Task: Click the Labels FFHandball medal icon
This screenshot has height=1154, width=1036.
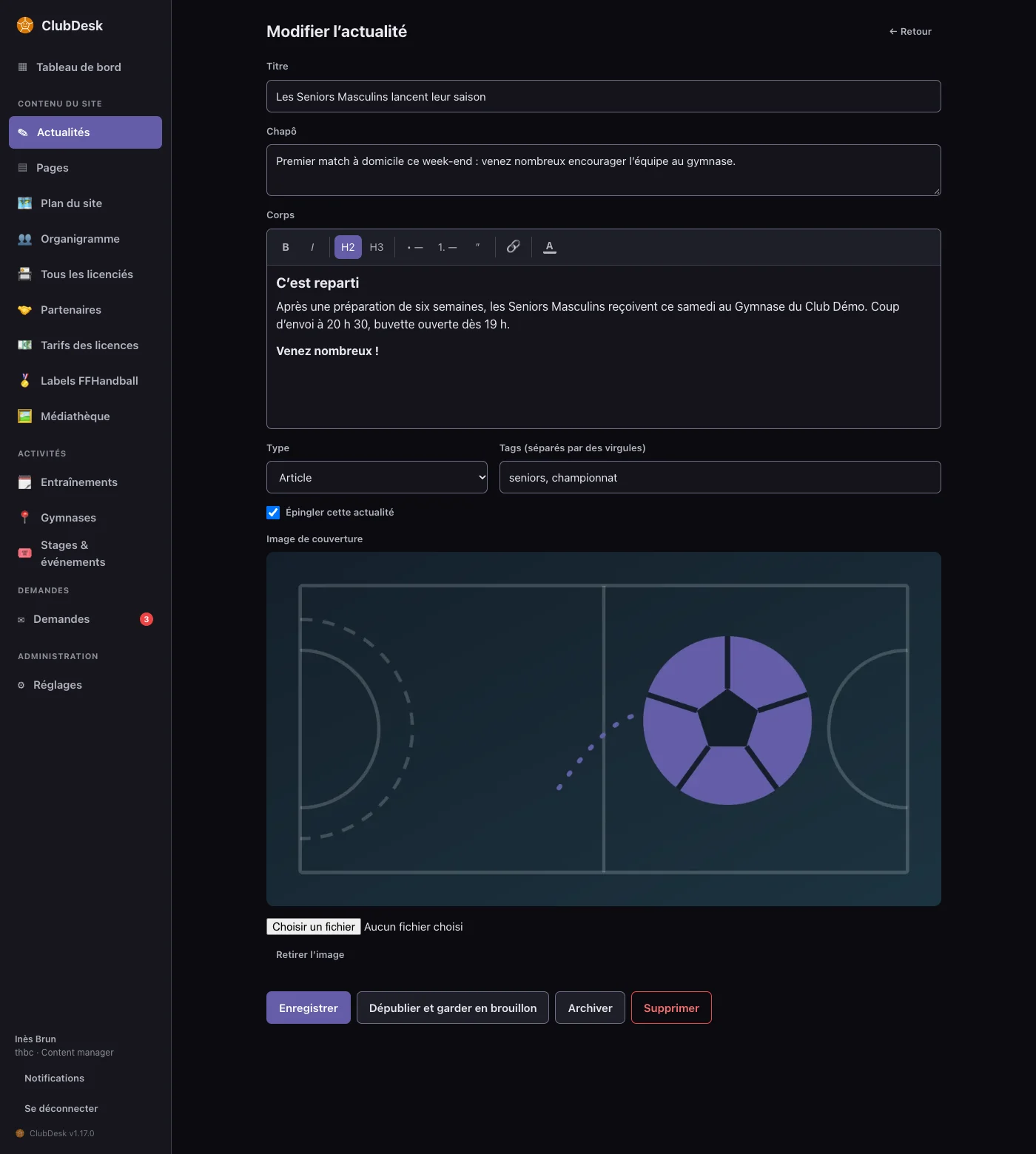Action: [25, 381]
